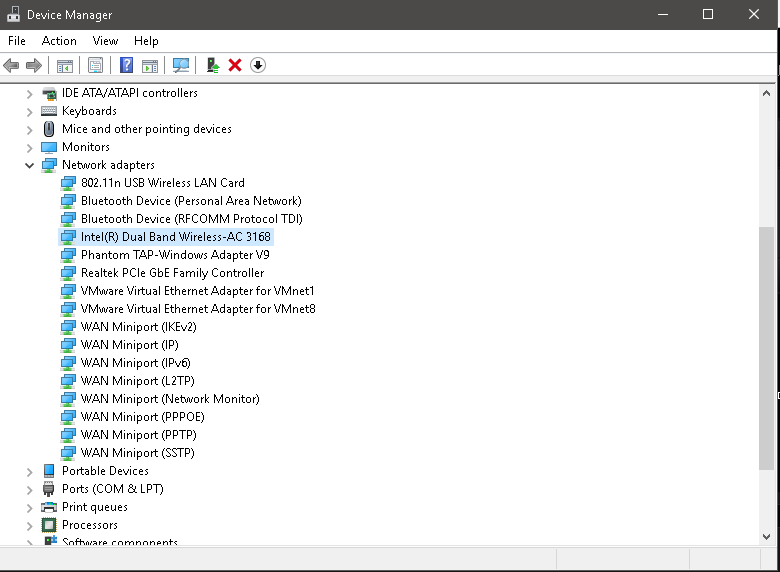This screenshot has width=780, height=572.
Task: Toggle the console tree toolbar icon
Action: click(65, 65)
